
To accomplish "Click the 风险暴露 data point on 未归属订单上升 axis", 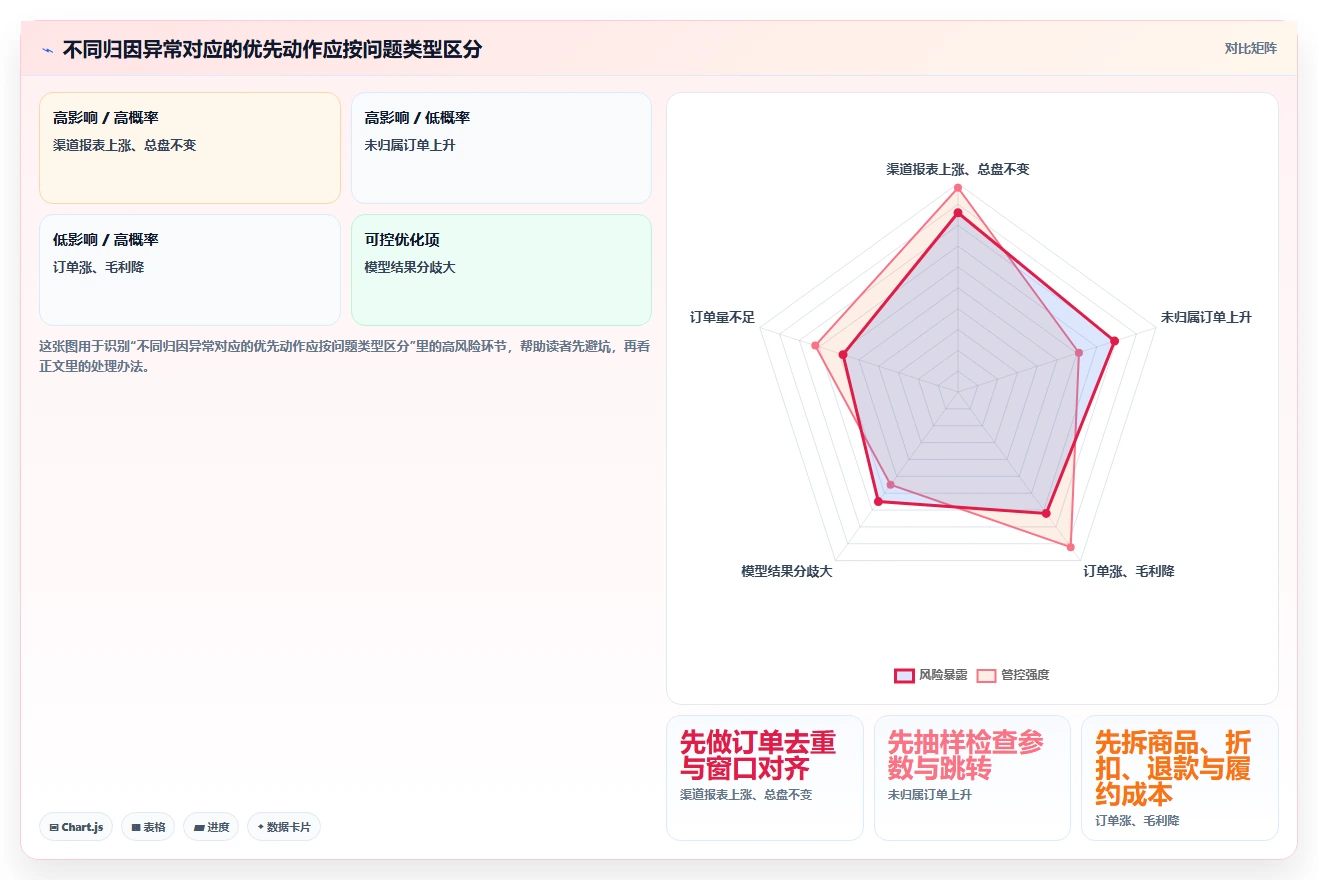I will click(x=1114, y=340).
